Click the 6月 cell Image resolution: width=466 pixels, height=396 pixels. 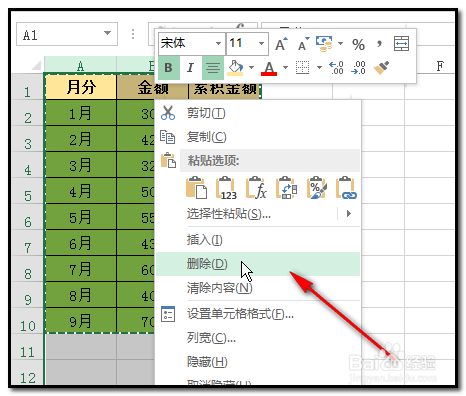[x=81, y=243]
